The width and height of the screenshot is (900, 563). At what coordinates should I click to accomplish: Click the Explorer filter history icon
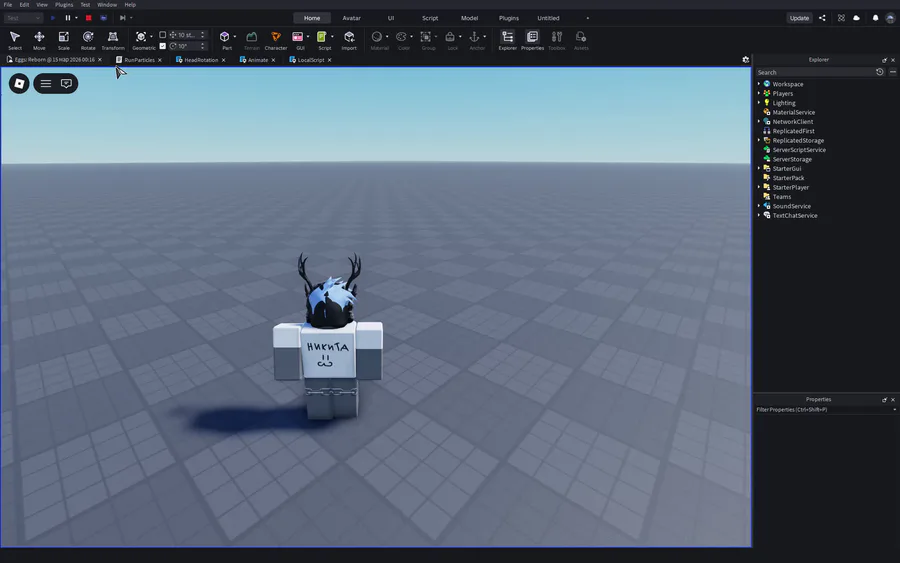click(879, 72)
